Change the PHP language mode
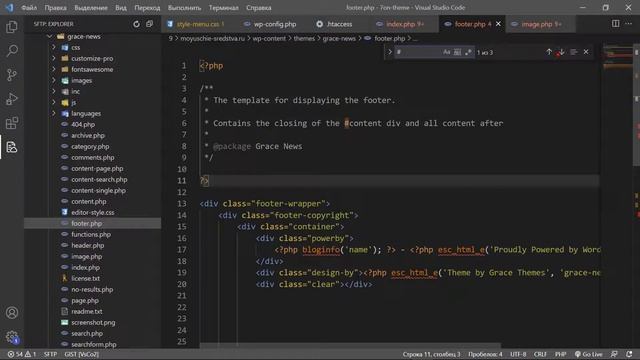The width and height of the screenshot is (640, 360). click(x=560, y=354)
